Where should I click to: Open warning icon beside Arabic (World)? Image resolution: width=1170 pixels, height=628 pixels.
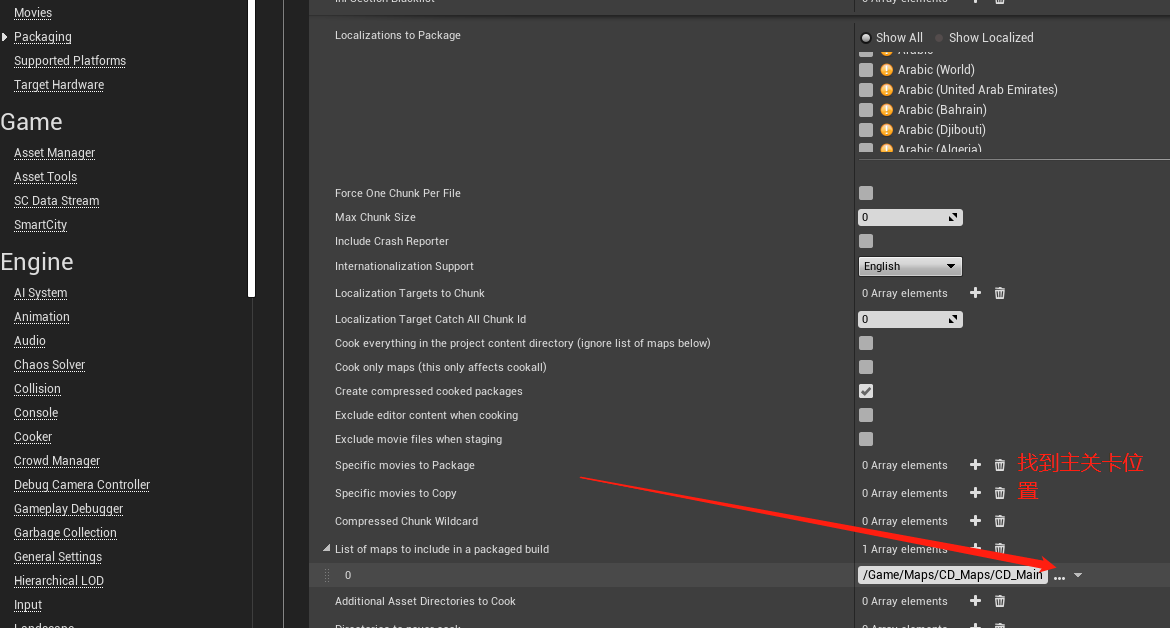click(886, 69)
